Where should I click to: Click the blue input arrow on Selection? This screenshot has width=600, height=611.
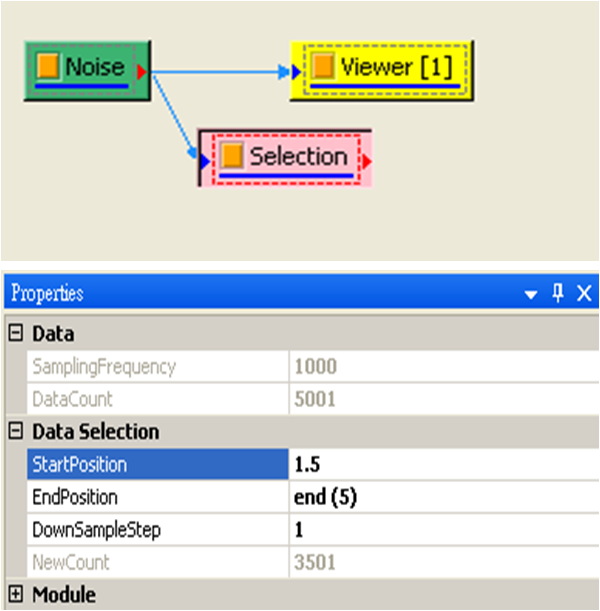coord(205,158)
